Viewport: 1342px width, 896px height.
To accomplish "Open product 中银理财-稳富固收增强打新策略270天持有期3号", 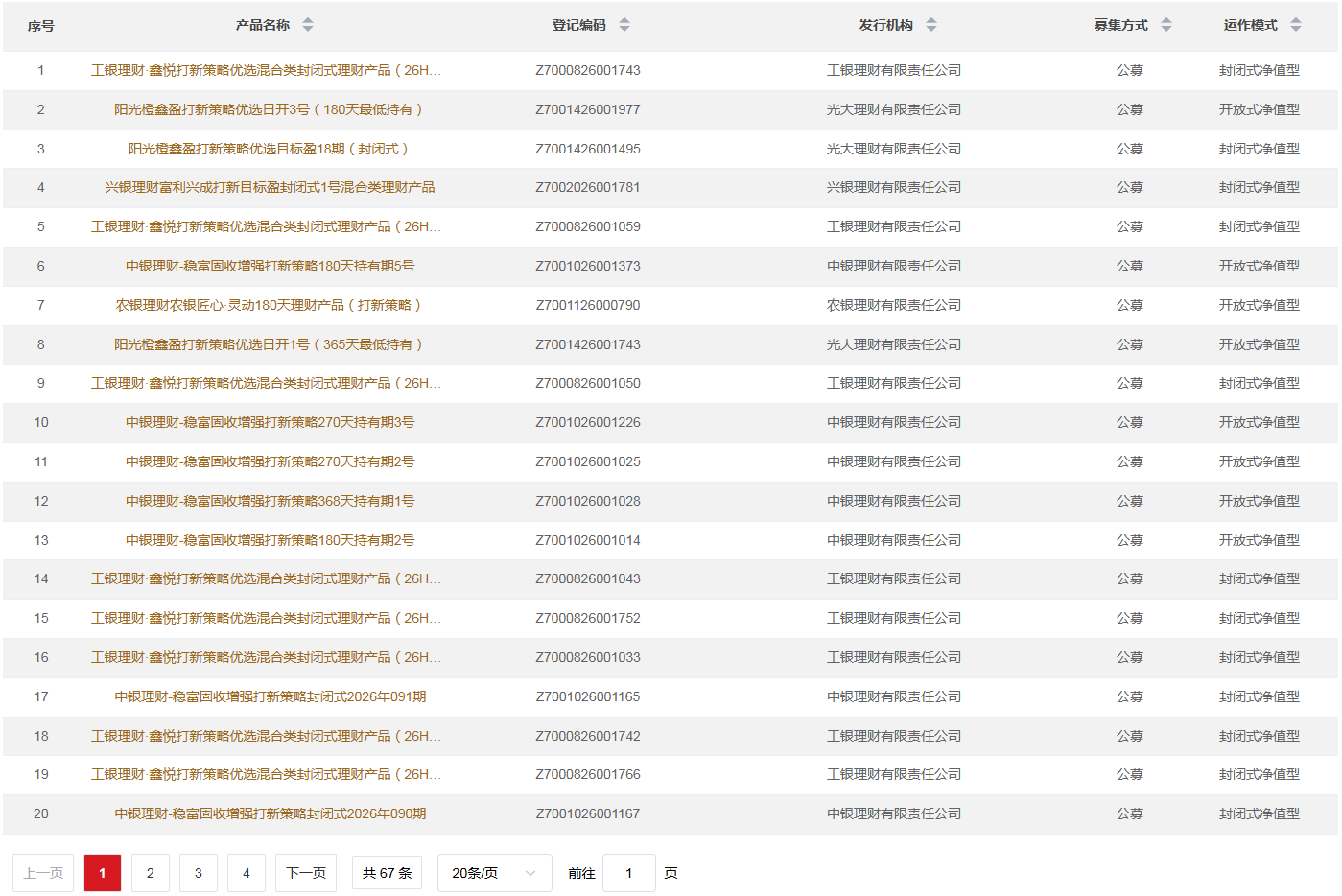I will 270,422.
